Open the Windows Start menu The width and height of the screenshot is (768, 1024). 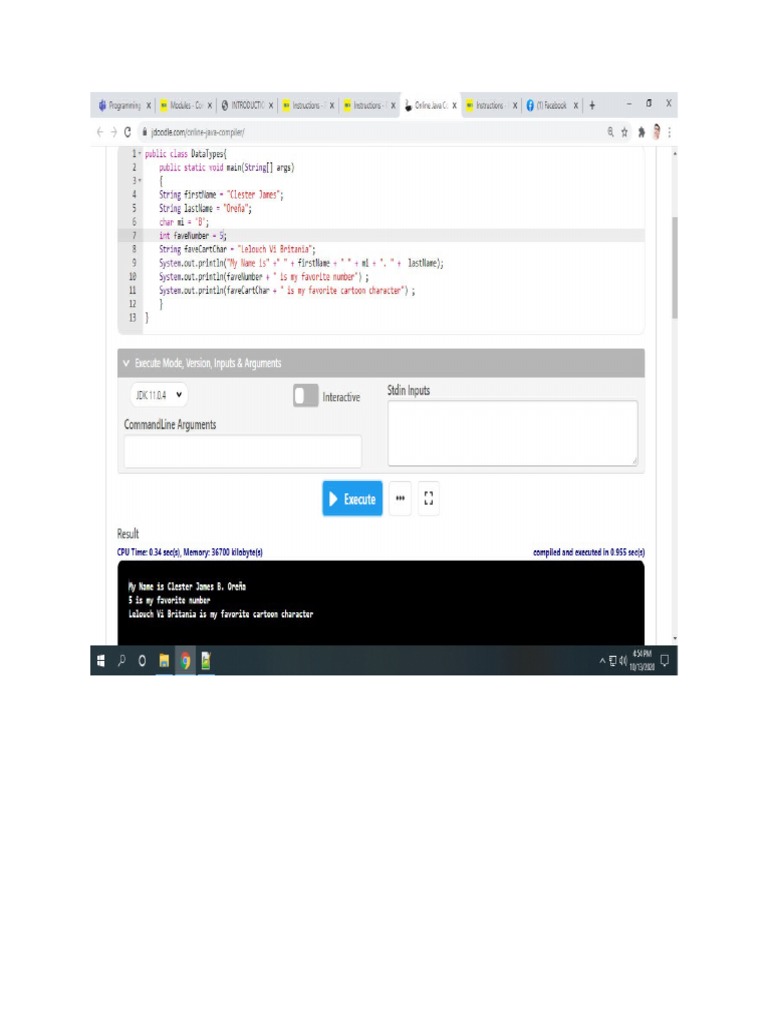tap(101, 661)
